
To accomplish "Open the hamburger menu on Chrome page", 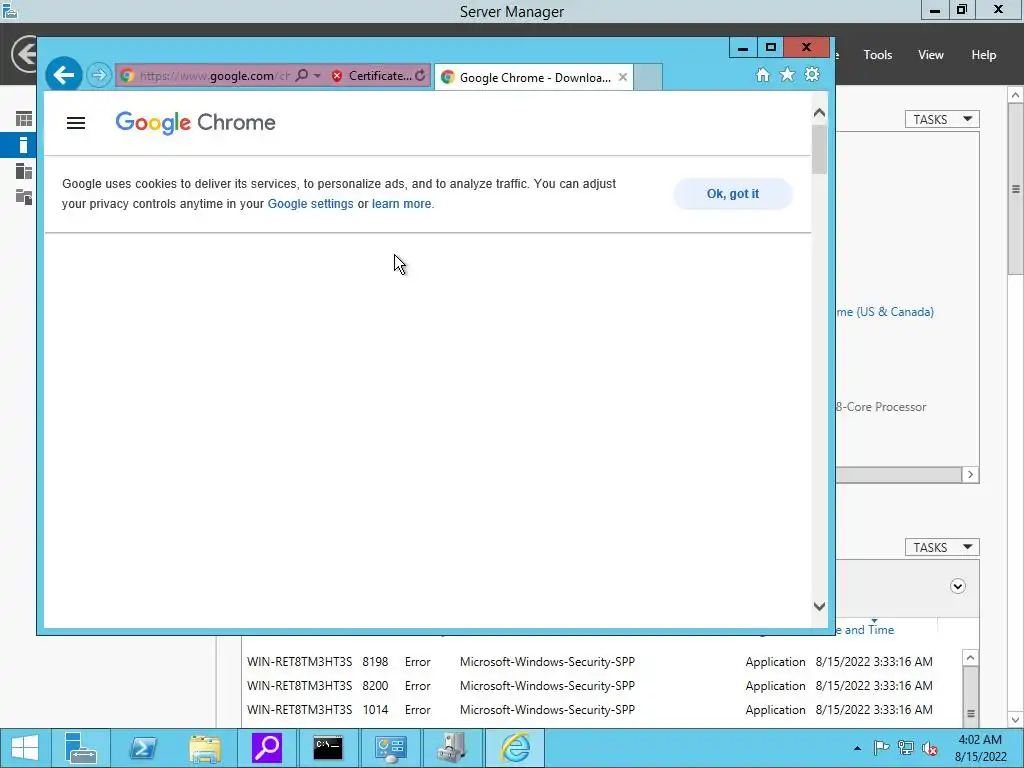I will click(76, 123).
